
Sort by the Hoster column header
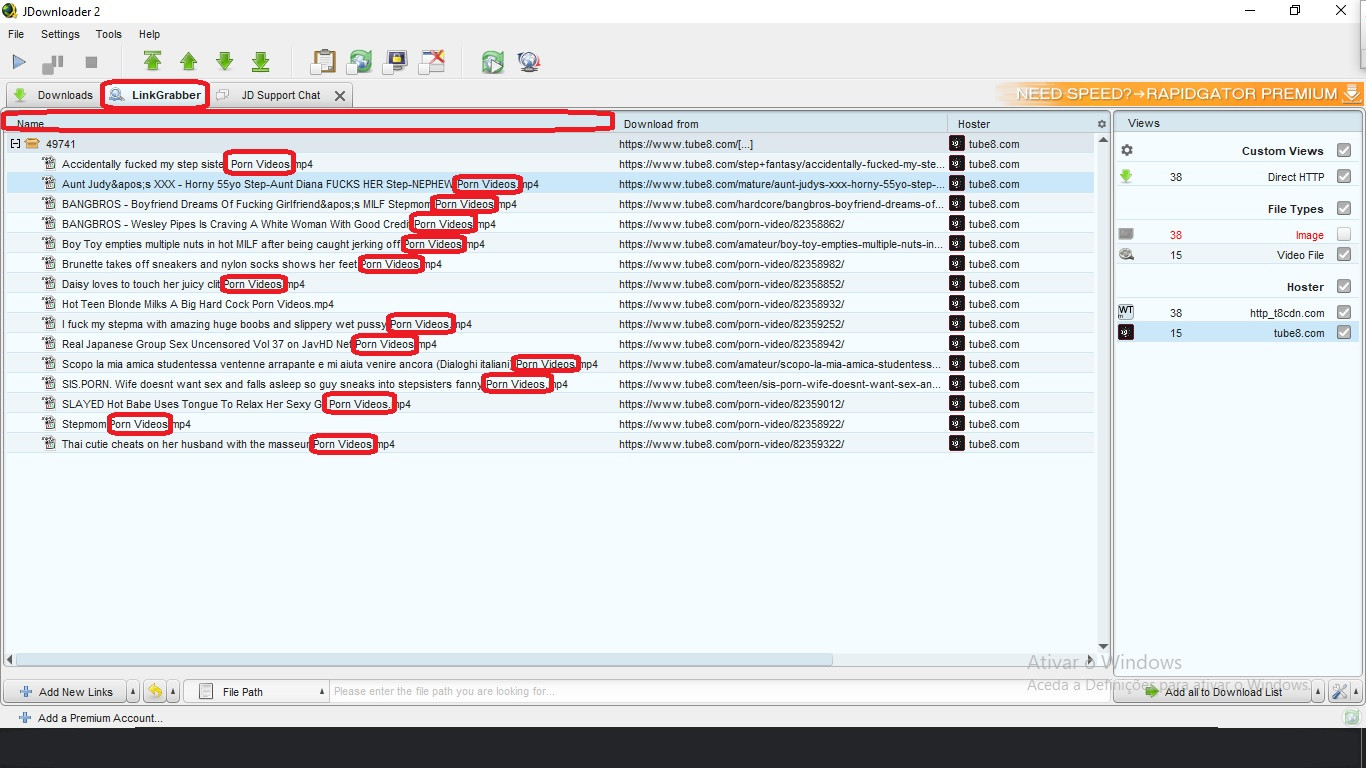[x=1020, y=124]
